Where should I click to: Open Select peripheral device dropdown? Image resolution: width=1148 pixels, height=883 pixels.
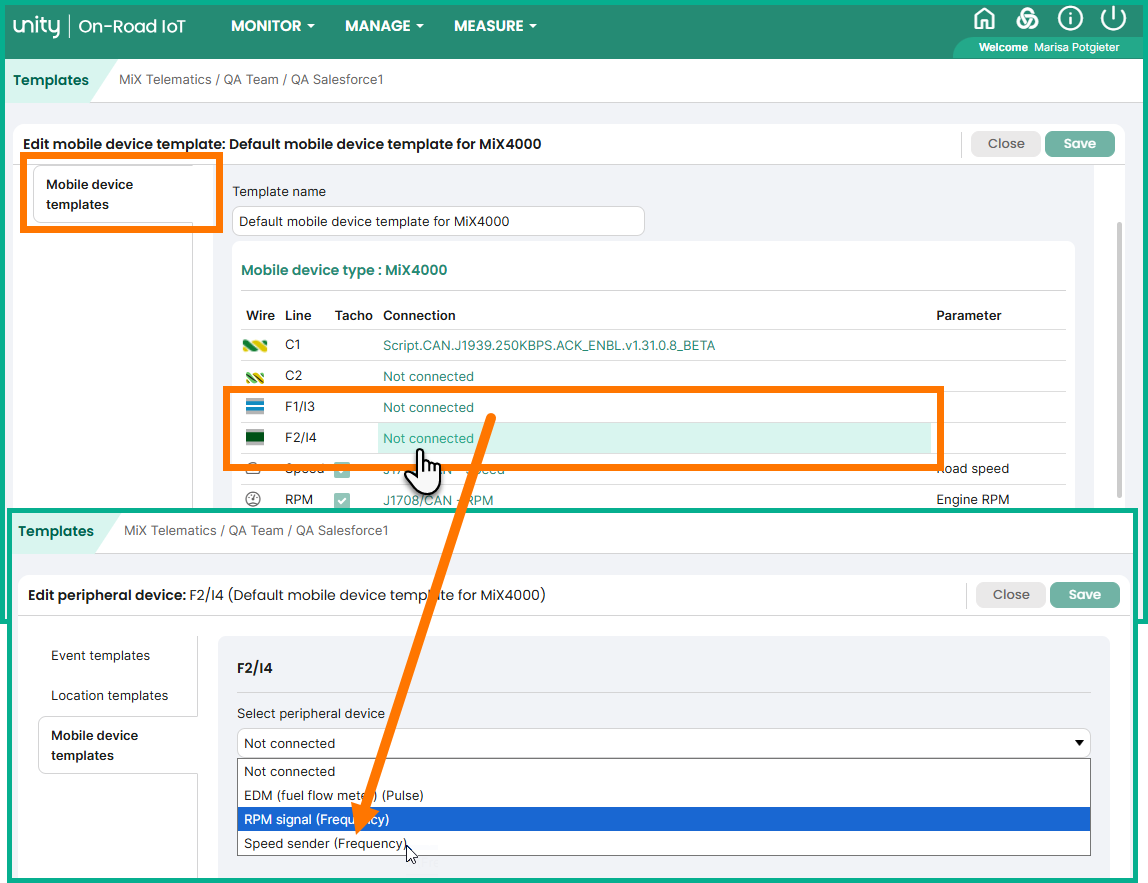663,743
